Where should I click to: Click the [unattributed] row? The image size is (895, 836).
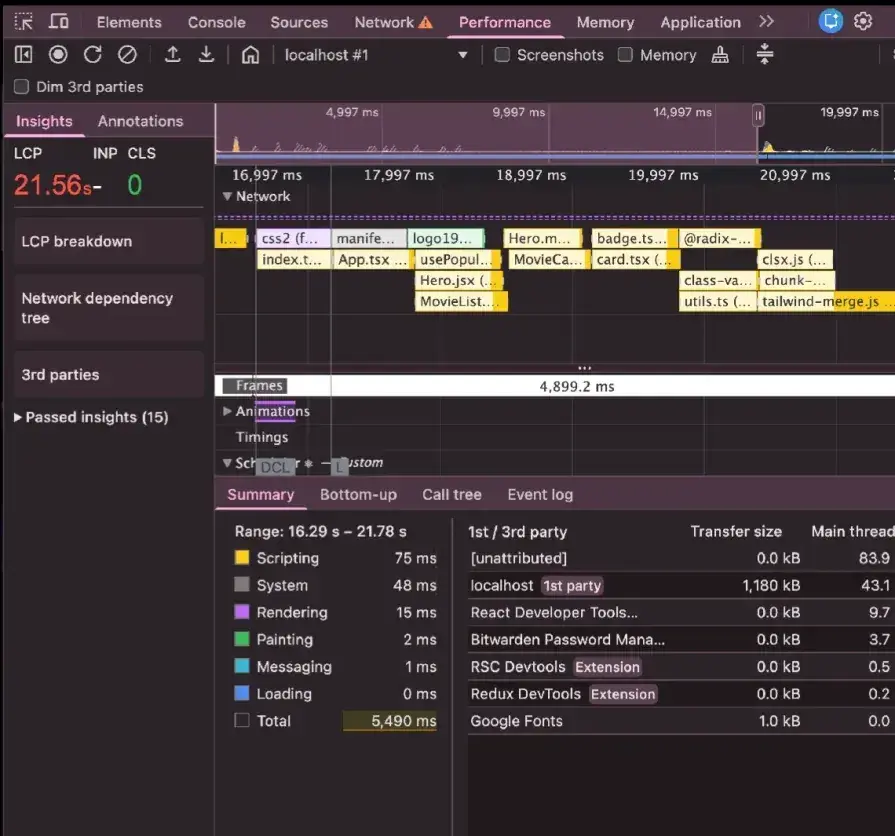(x=681, y=558)
